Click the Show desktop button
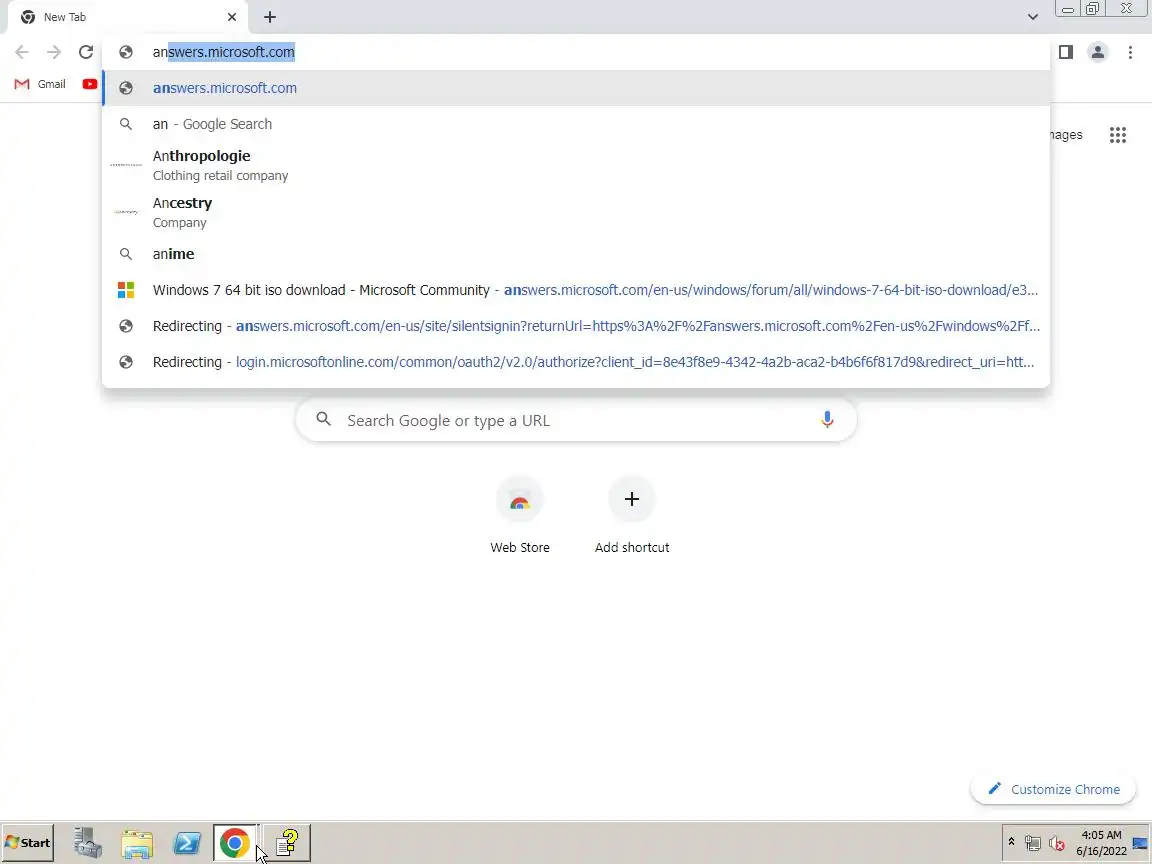This screenshot has width=1152, height=864. point(1141,843)
